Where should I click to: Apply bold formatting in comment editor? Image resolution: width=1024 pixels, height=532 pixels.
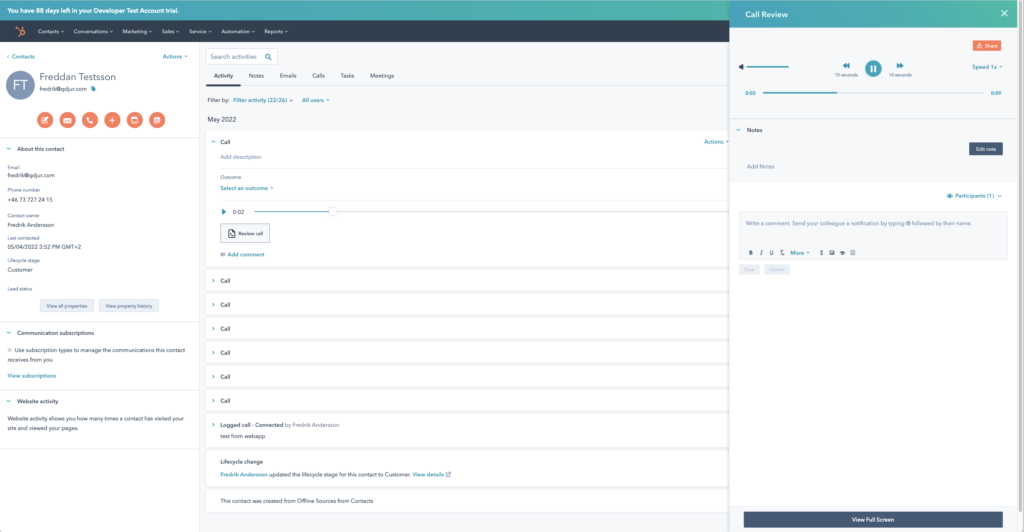tap(750, 253)
